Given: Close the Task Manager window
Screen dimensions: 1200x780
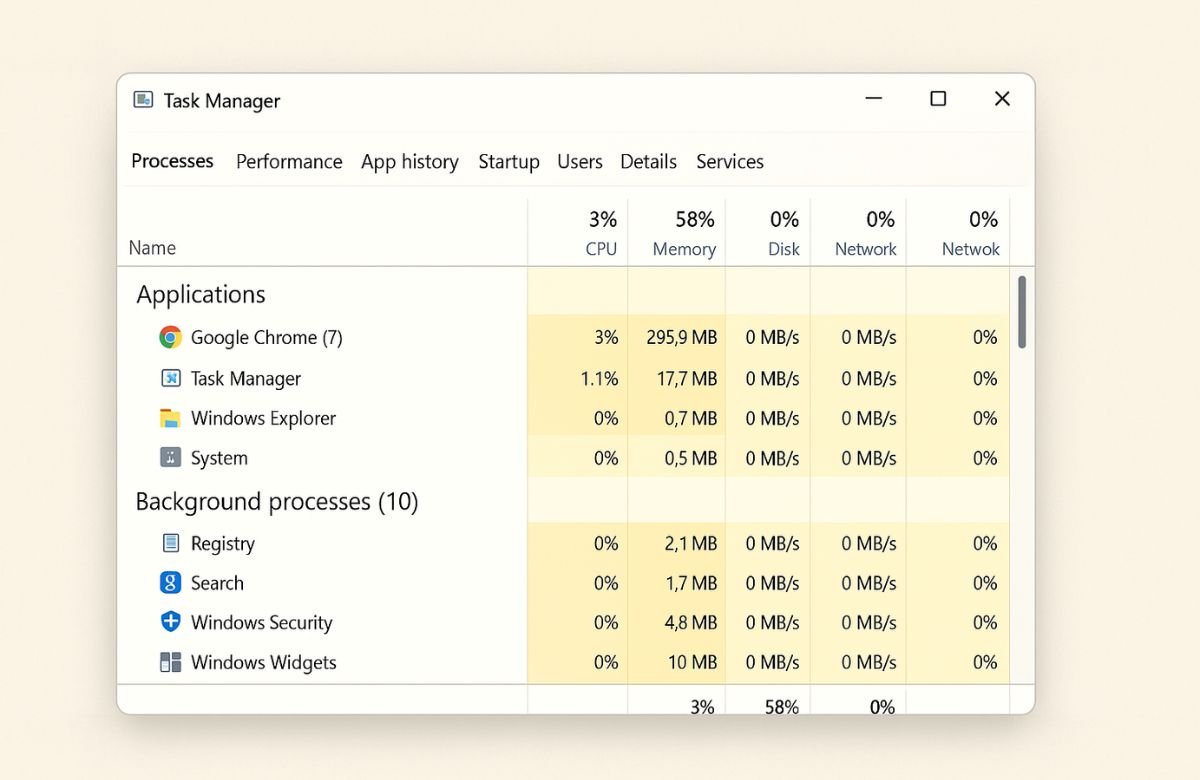Looking at the screenshot, I should 1002,99.
